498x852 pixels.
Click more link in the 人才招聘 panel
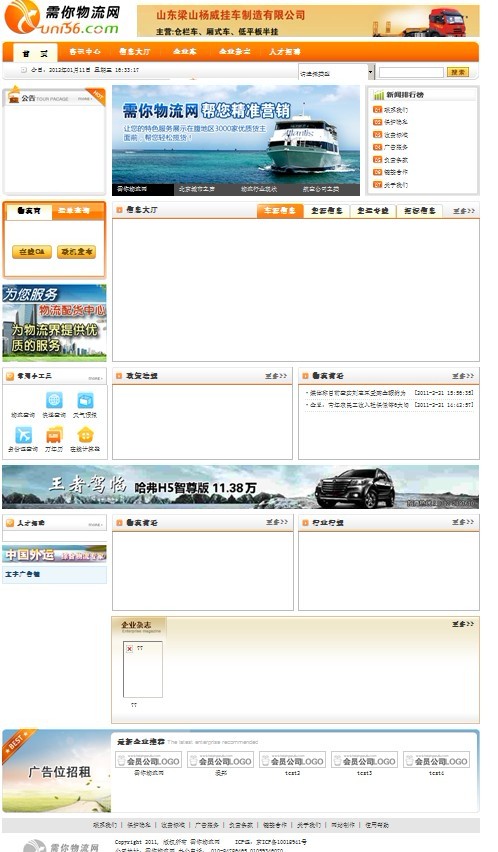click(x=96, y=525)
